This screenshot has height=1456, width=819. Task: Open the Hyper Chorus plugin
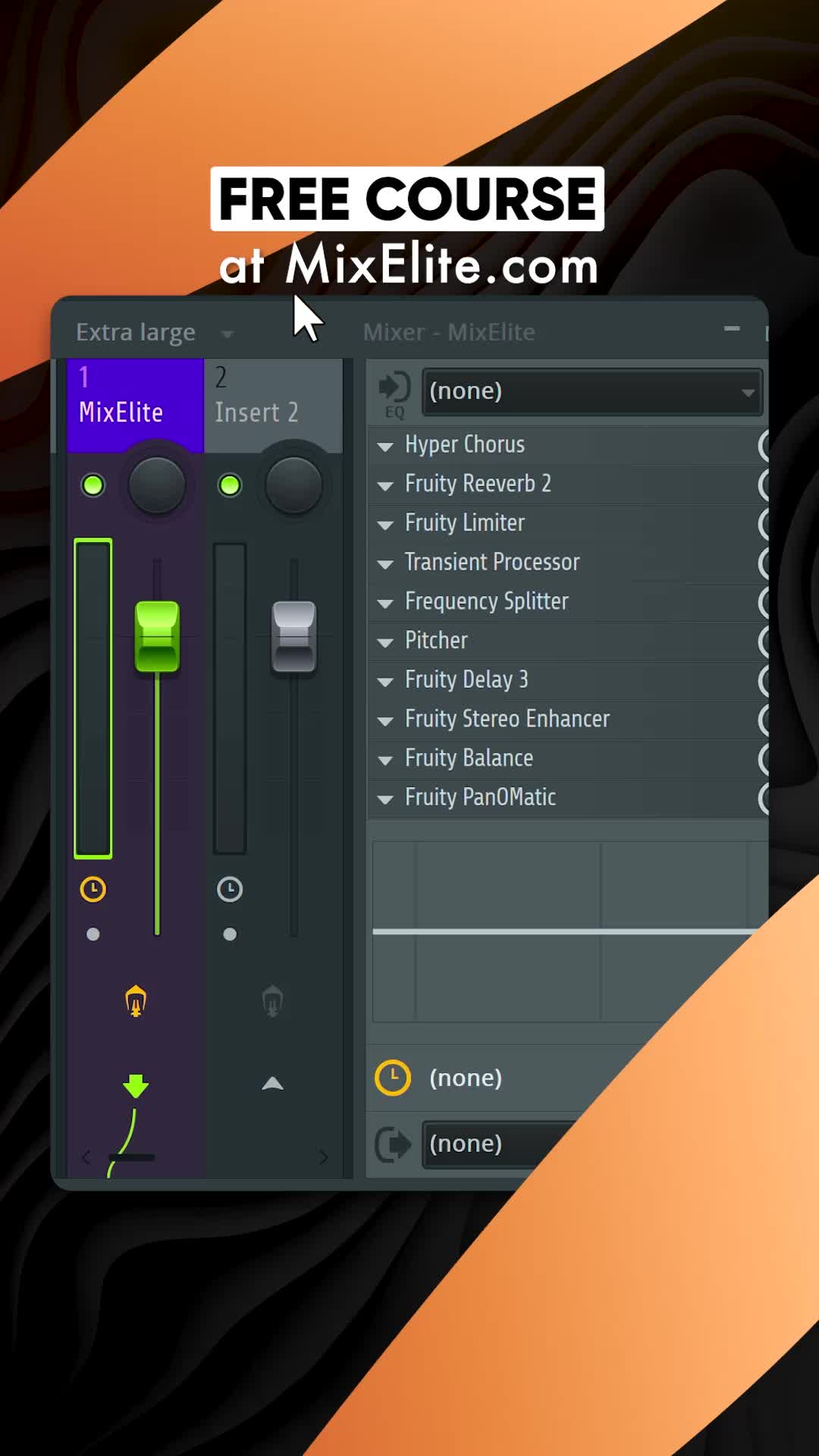click(464, 444)
